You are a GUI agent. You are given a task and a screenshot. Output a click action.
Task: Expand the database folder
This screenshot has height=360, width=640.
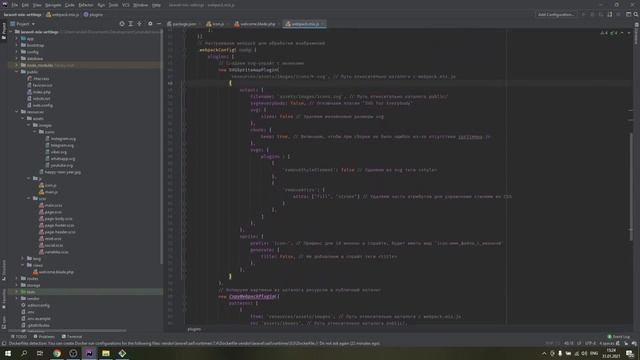pos(17,58)
